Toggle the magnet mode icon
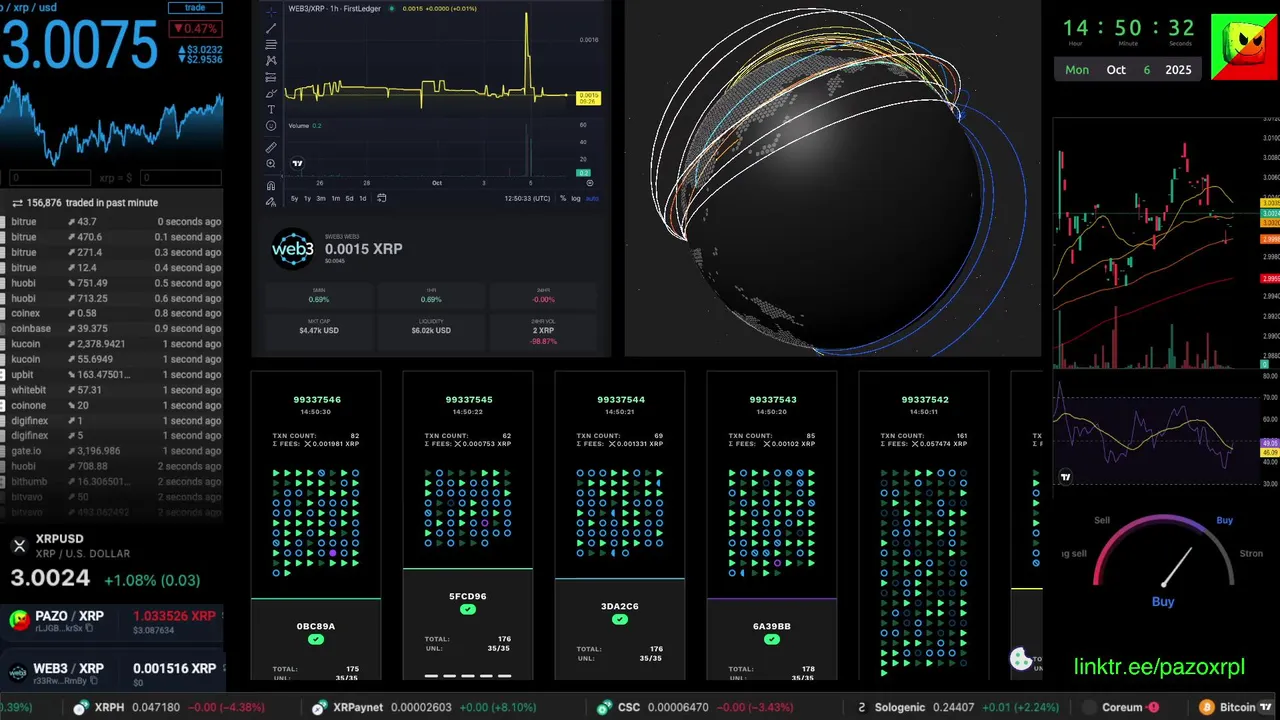1280x720 pixels. tap(271, 185)
